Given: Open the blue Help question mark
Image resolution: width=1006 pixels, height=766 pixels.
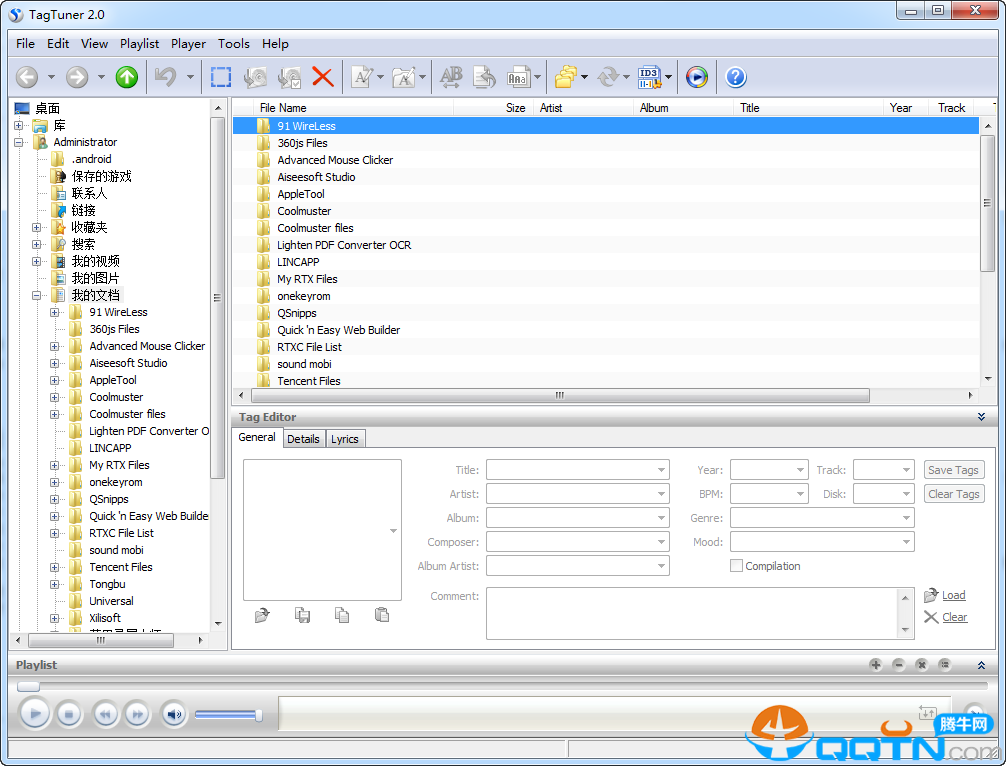Looking at the screenshot, I should 735,77.
